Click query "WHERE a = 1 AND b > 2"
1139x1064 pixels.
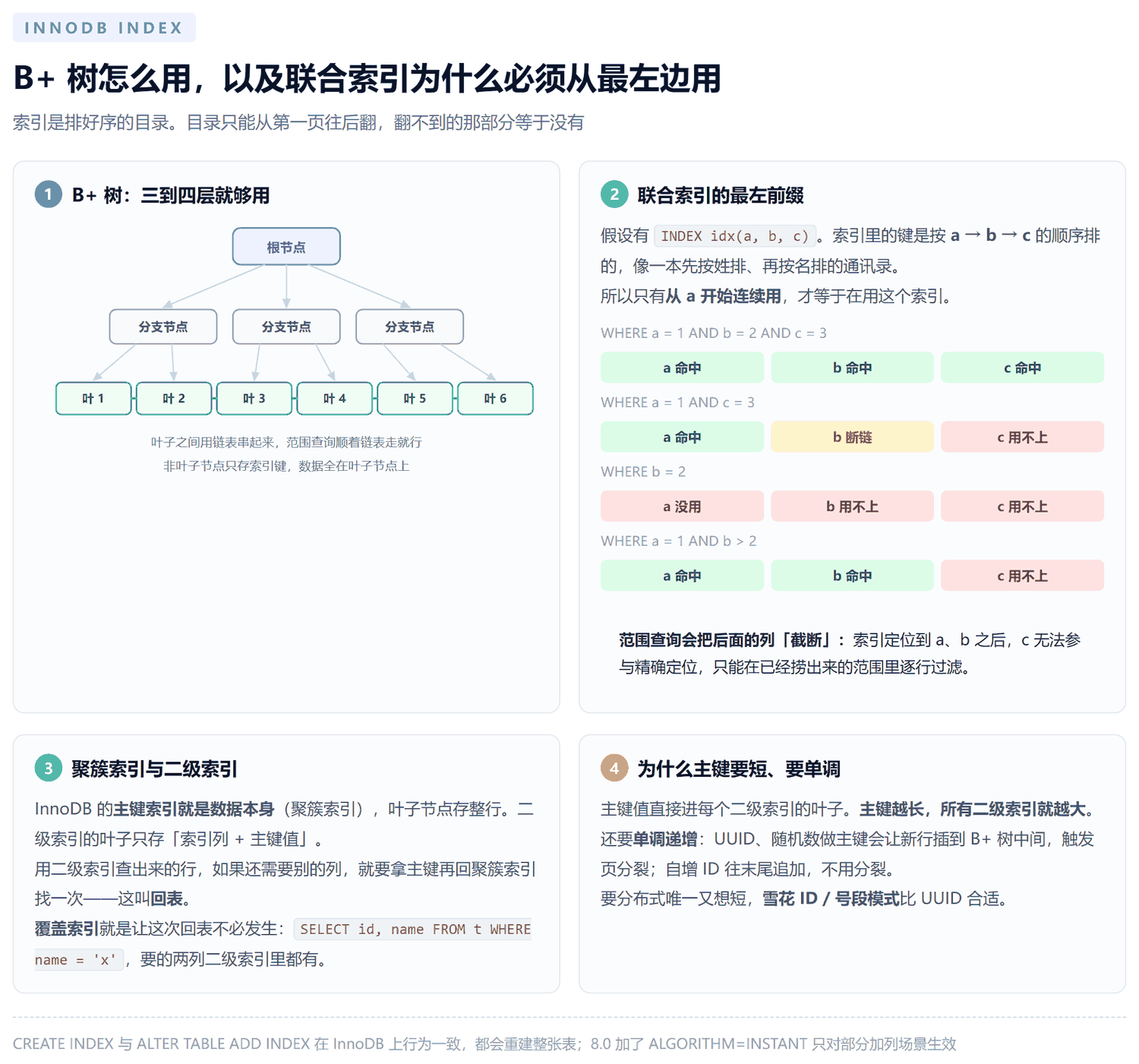(679, 541)
